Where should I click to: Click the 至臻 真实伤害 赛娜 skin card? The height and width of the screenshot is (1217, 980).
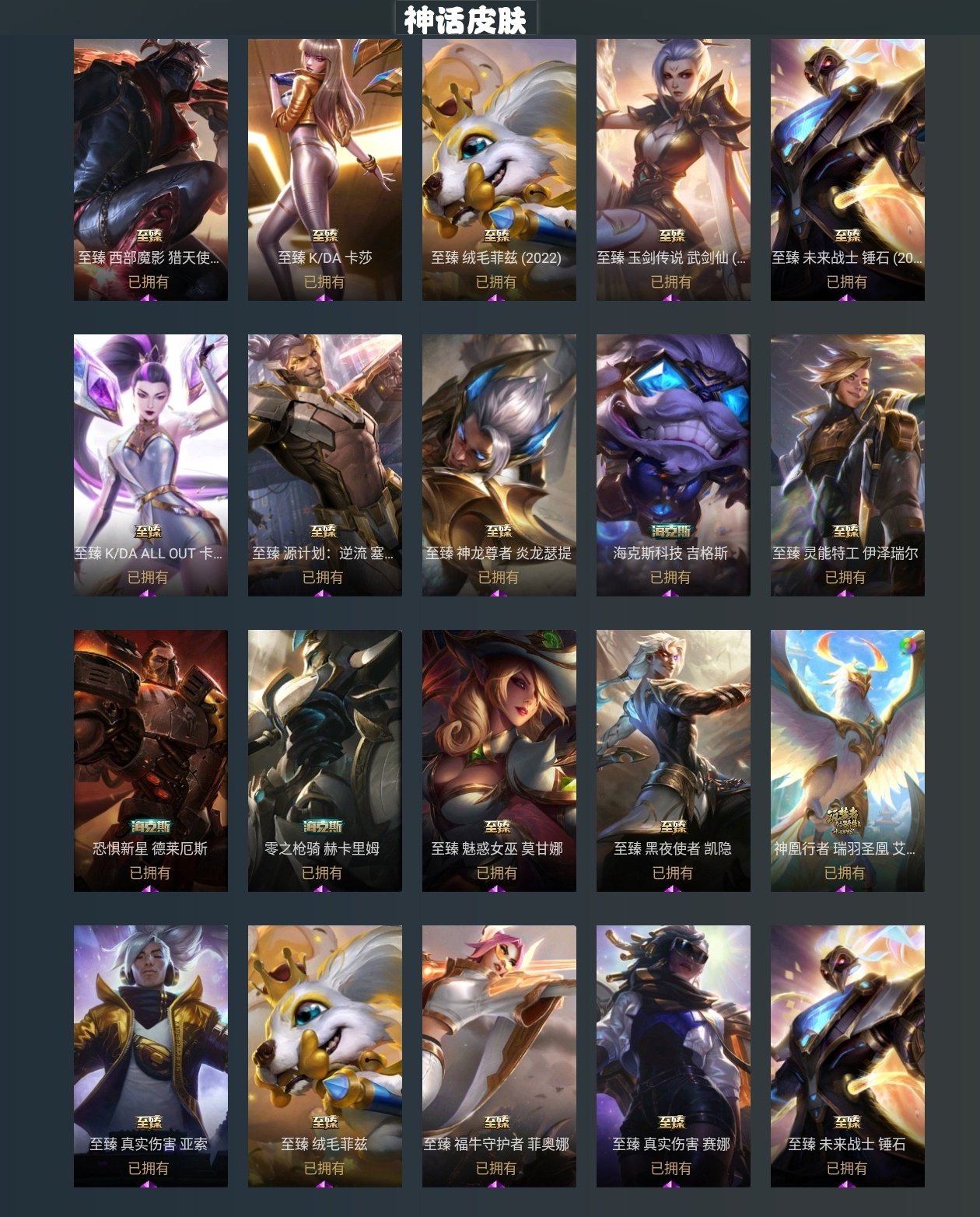[x=674, y=1056]
